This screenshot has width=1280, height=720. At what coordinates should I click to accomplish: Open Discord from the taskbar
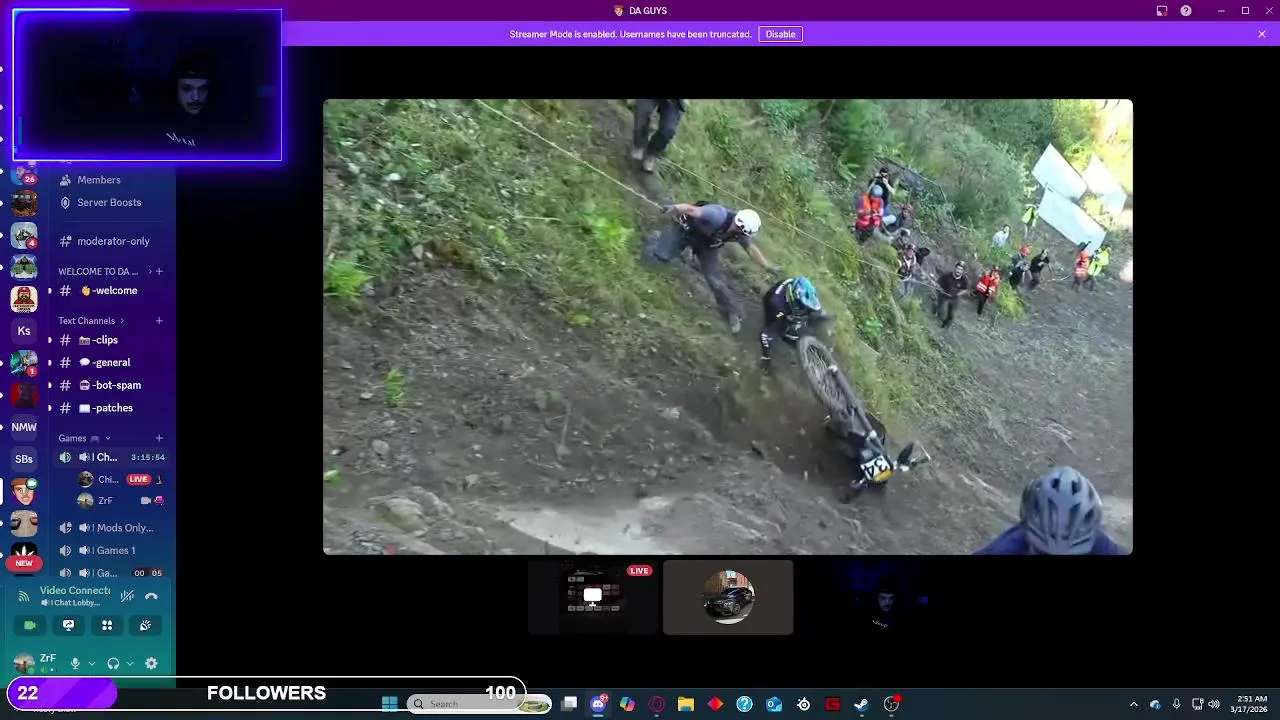598,704
